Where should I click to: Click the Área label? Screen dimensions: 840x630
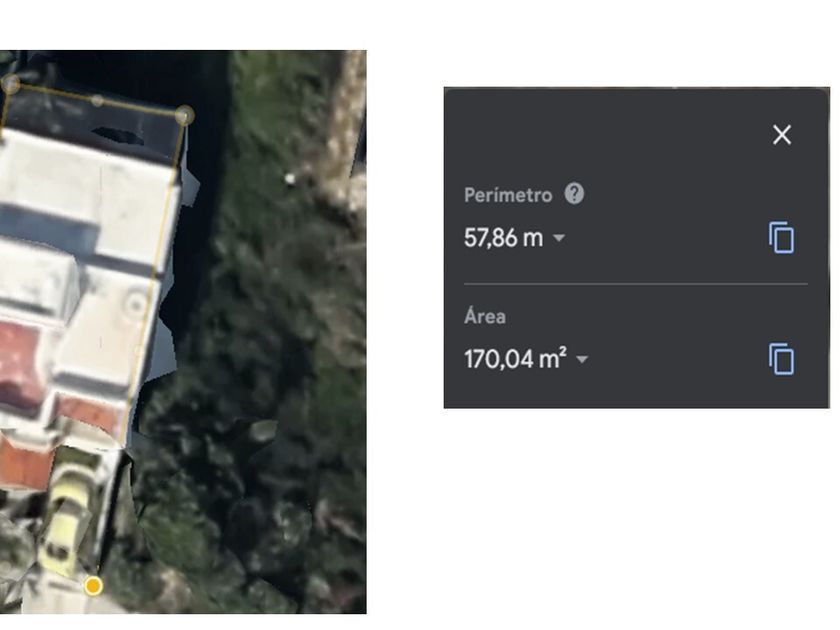tap(485, 316)
